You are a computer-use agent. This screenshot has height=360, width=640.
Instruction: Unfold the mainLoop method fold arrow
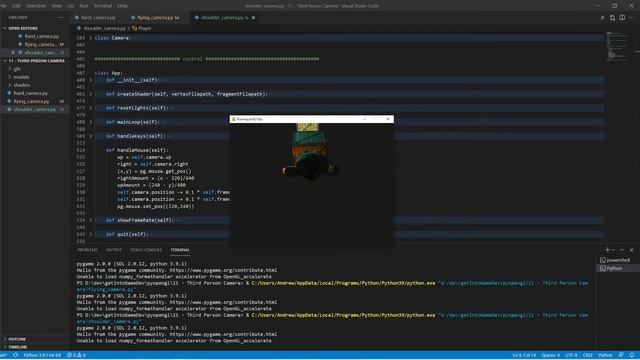[x=91, y=122]
